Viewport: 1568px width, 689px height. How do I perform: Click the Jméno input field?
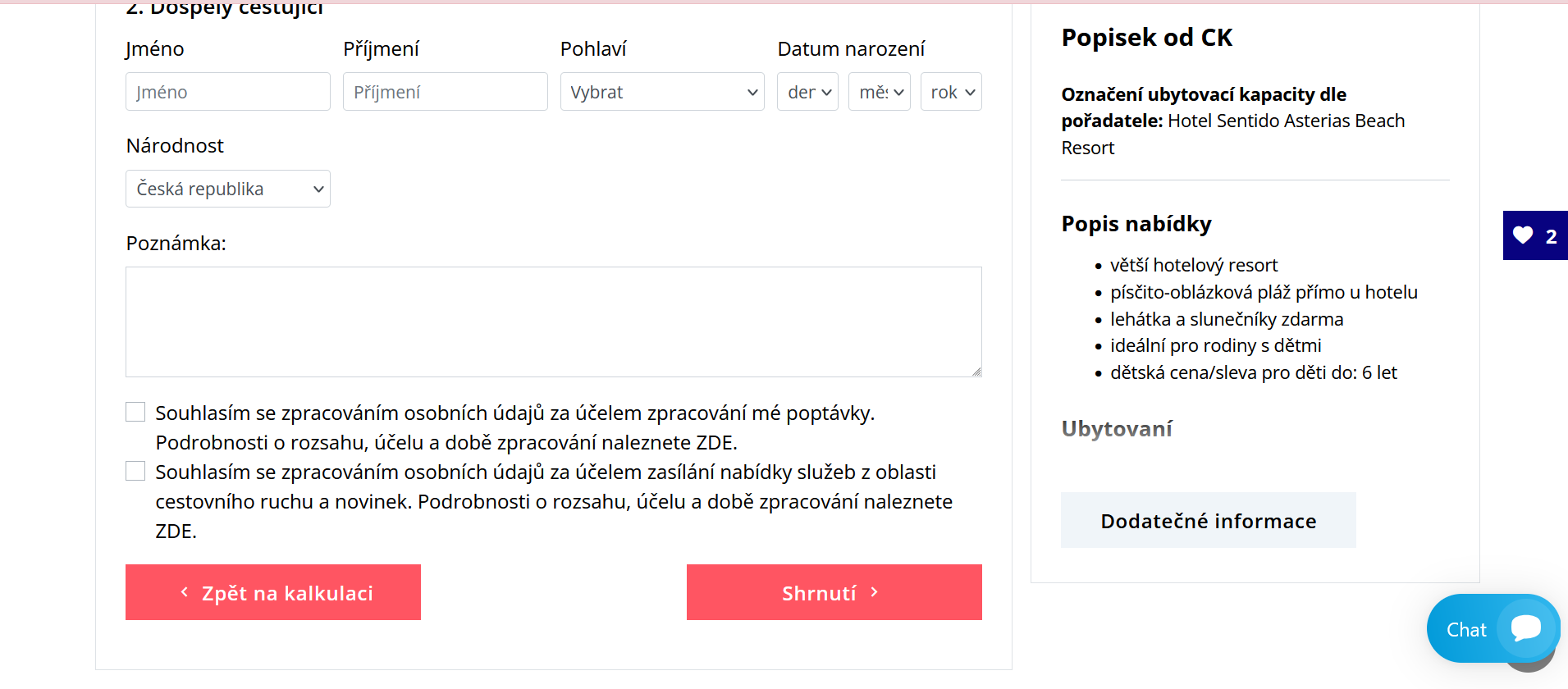(x=228, y=92)
